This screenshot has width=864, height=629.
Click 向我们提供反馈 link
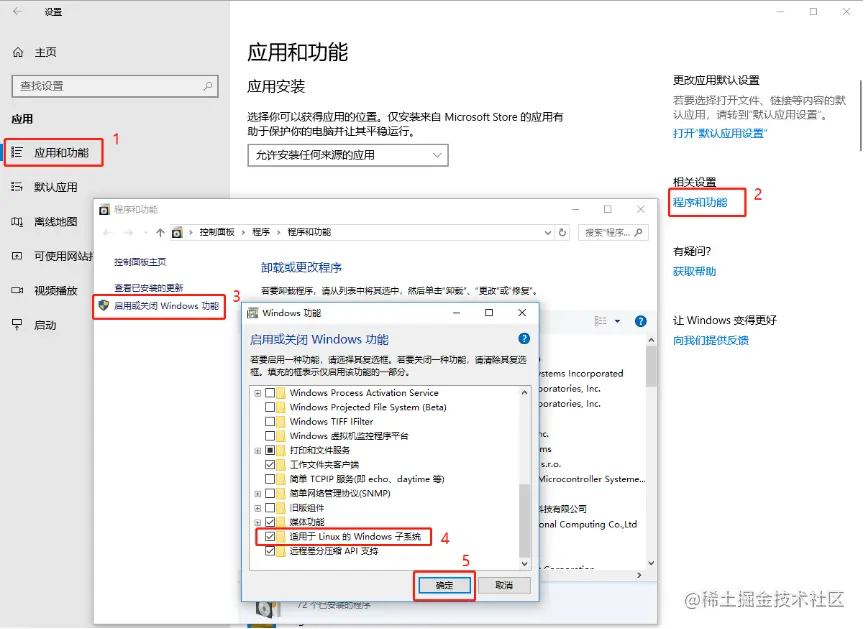711,340
